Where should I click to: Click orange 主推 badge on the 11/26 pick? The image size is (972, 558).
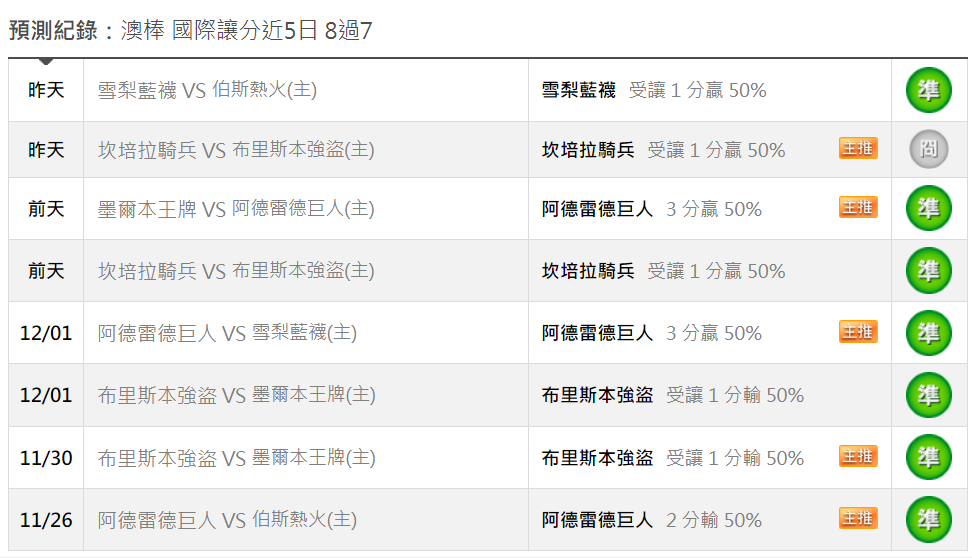click(x=858, y=518)
